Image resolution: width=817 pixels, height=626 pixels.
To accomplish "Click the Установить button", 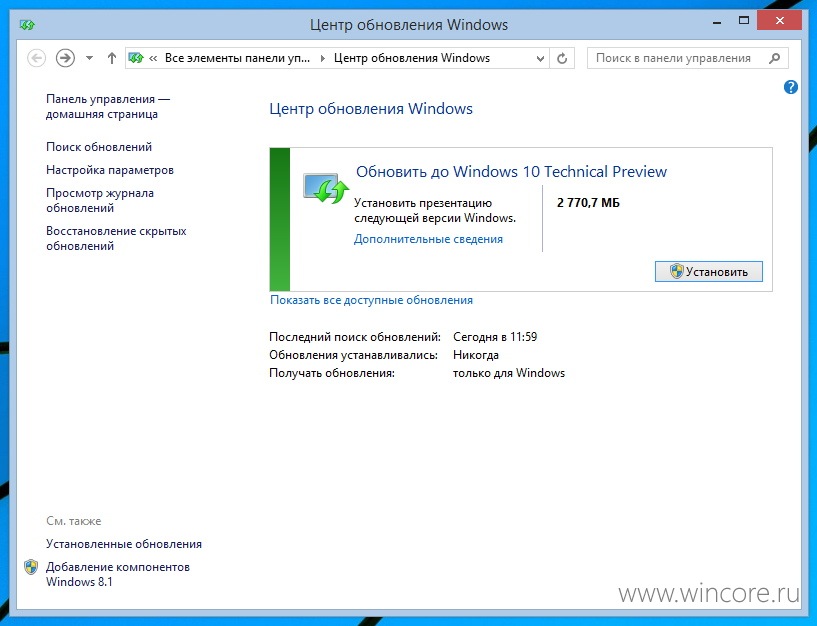I will click(709, 272).
